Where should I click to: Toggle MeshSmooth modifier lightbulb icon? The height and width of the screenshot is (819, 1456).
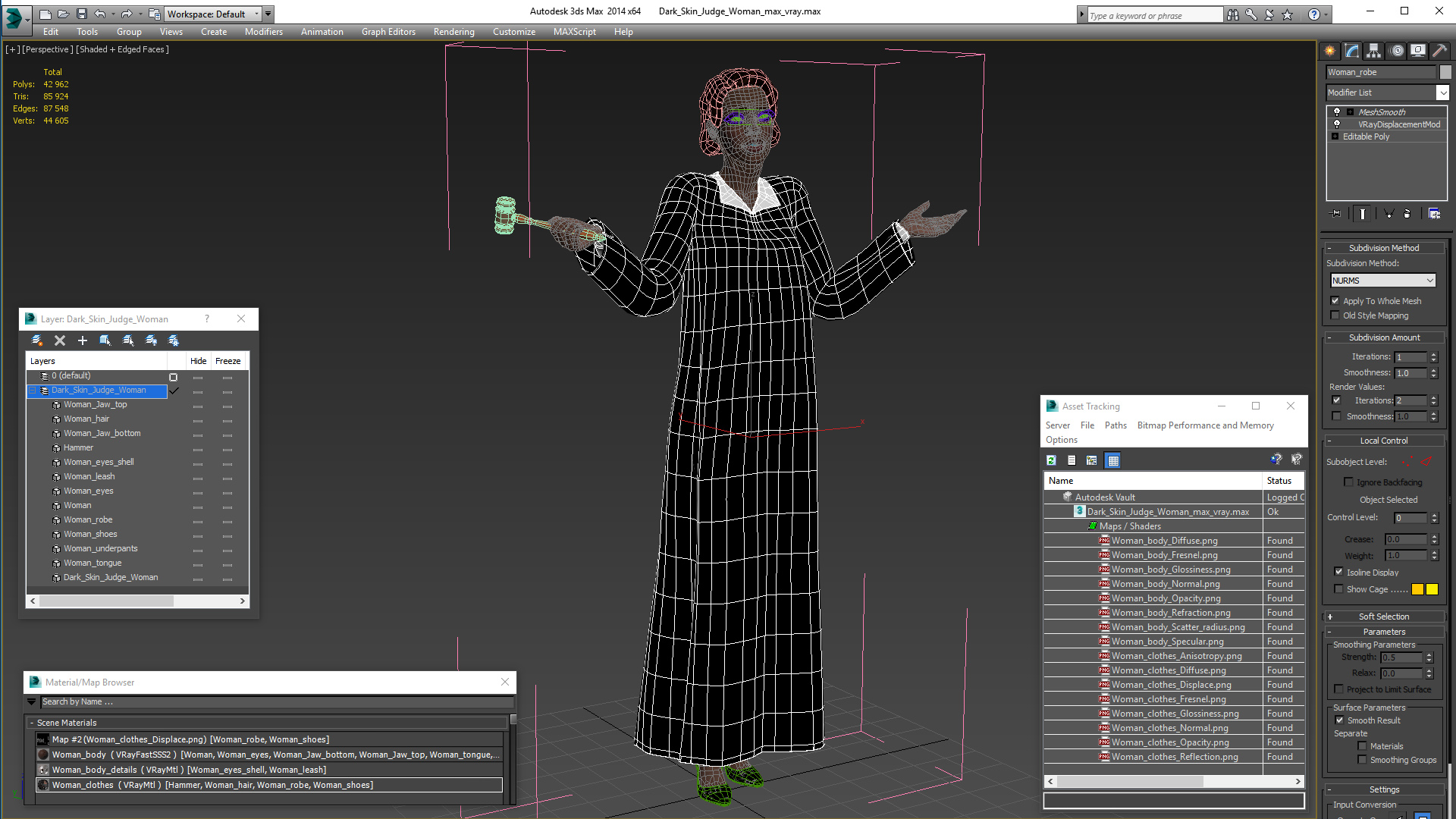click(1337, 111)
